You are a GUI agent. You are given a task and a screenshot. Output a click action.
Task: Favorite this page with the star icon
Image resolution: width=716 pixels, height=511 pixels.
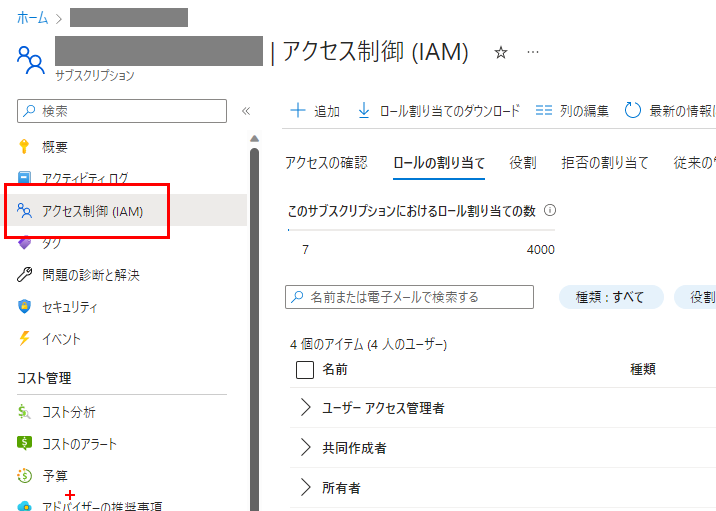(500, 53)
